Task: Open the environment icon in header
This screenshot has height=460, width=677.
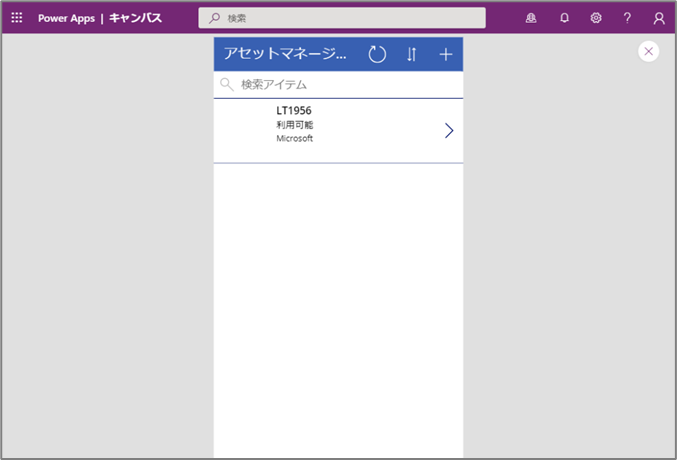Action: click(x=531, y=18)
